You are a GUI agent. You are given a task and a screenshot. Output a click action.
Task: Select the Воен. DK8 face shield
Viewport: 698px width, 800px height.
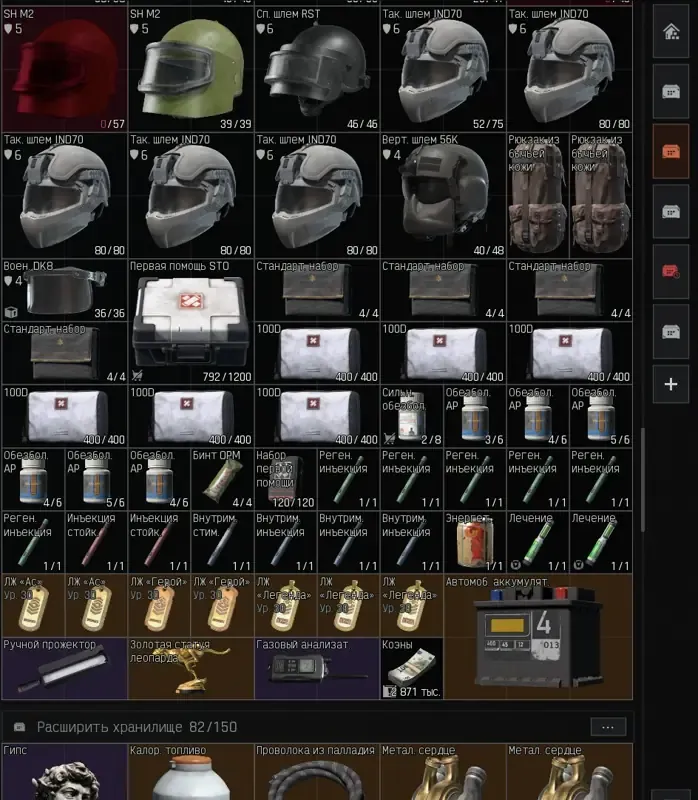tap(64, 290)
